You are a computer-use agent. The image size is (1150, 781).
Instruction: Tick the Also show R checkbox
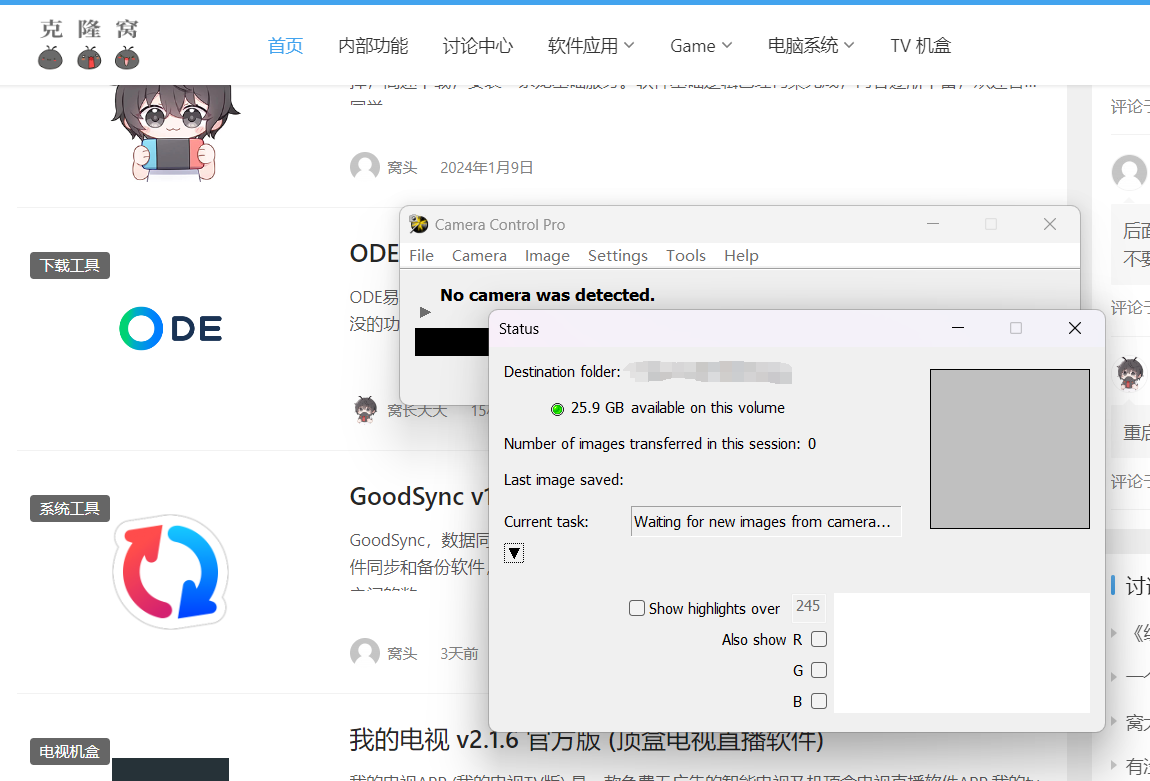coord(819,639)
